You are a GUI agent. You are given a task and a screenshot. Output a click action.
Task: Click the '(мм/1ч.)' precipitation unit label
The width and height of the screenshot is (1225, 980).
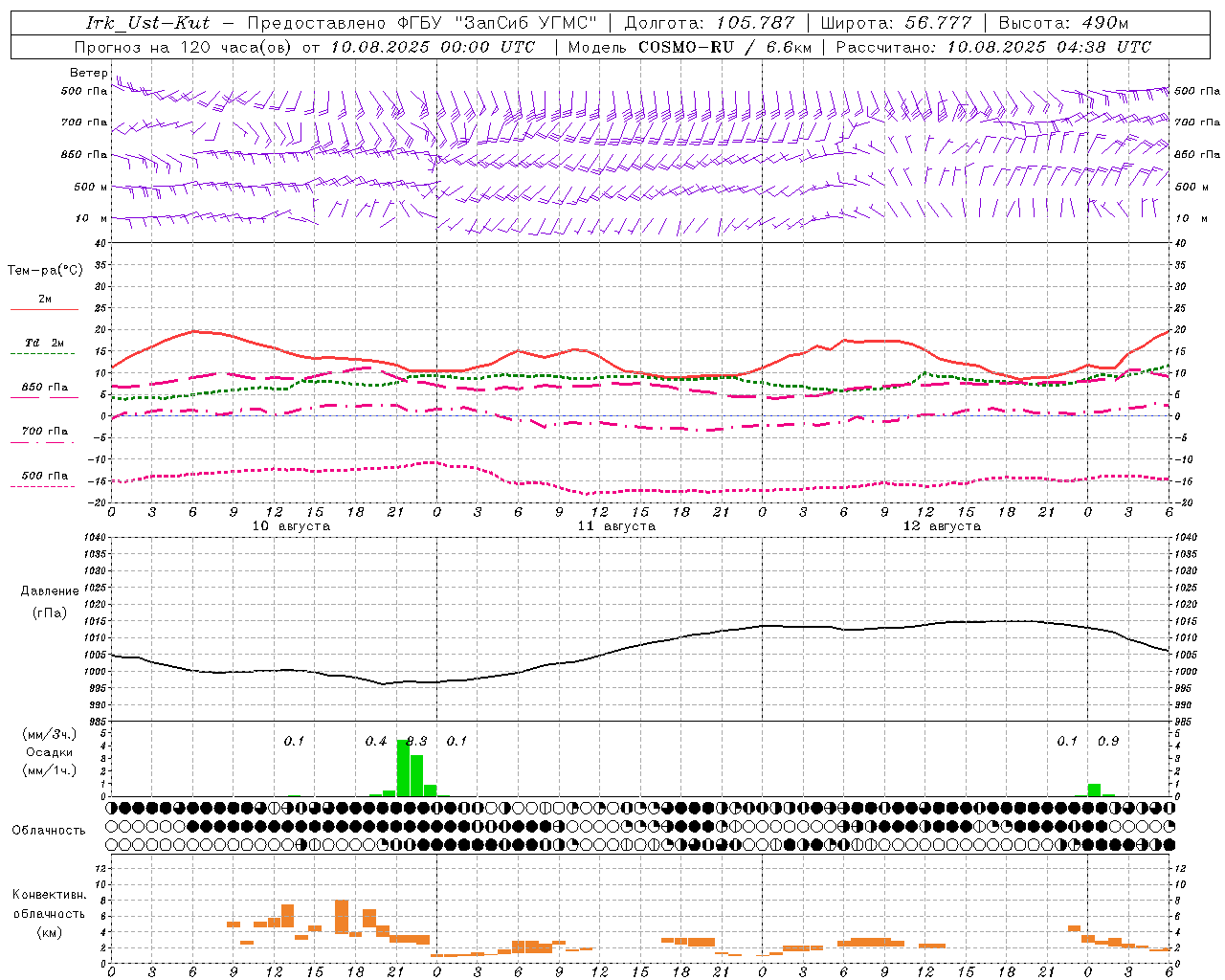[49, 770]
